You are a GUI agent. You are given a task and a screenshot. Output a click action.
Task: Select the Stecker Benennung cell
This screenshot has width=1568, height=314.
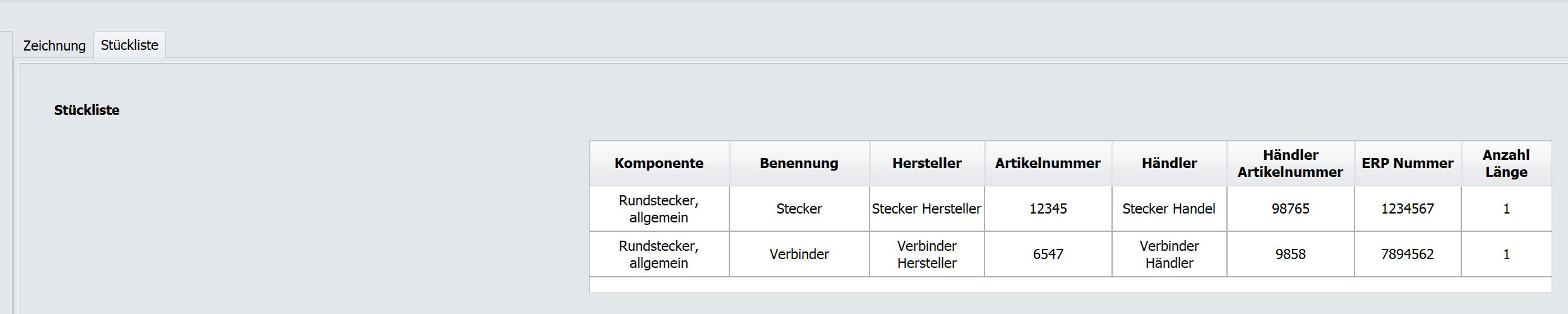[799, 209]
